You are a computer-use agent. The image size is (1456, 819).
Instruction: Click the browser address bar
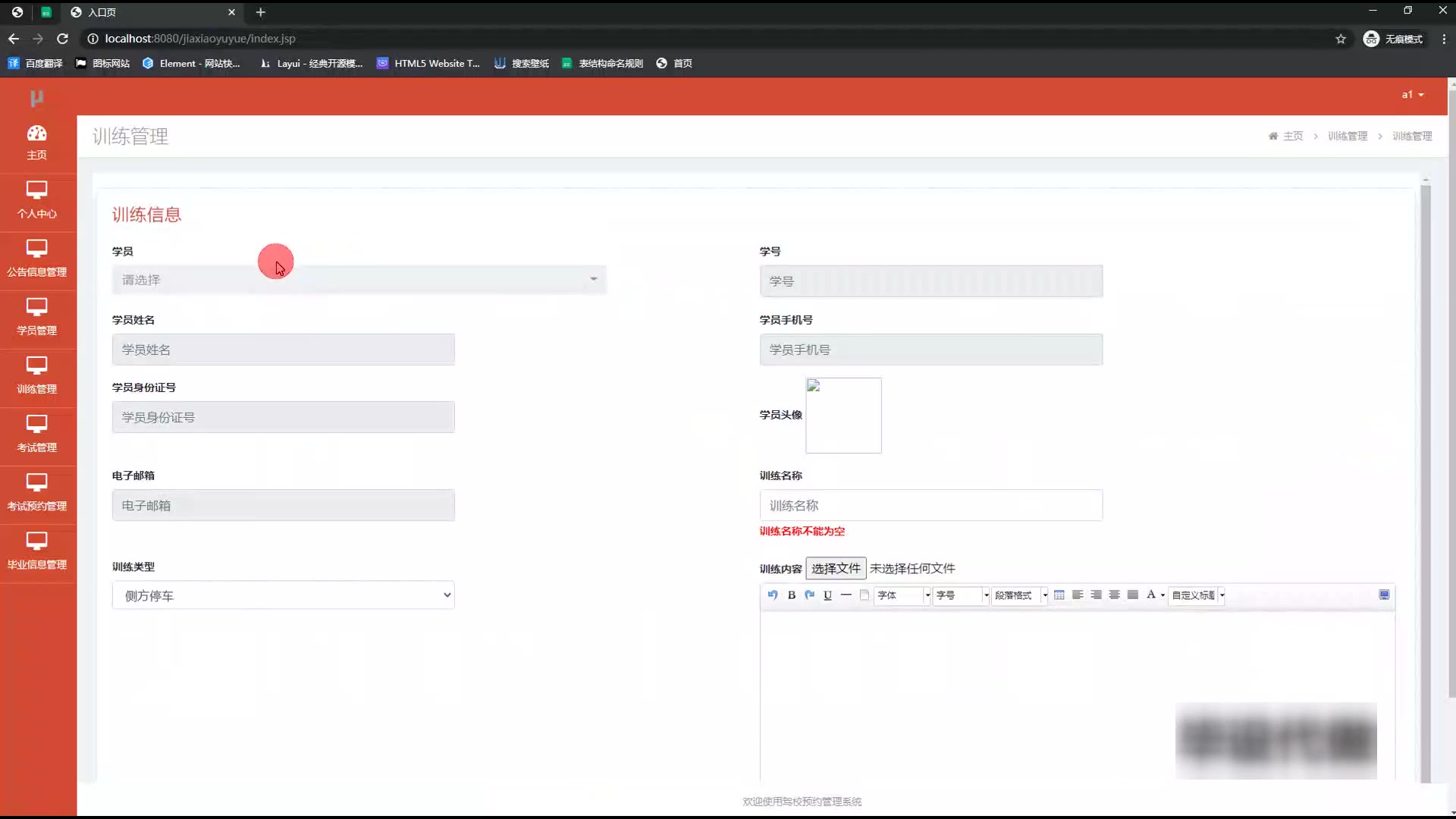(x=705, y=39)
